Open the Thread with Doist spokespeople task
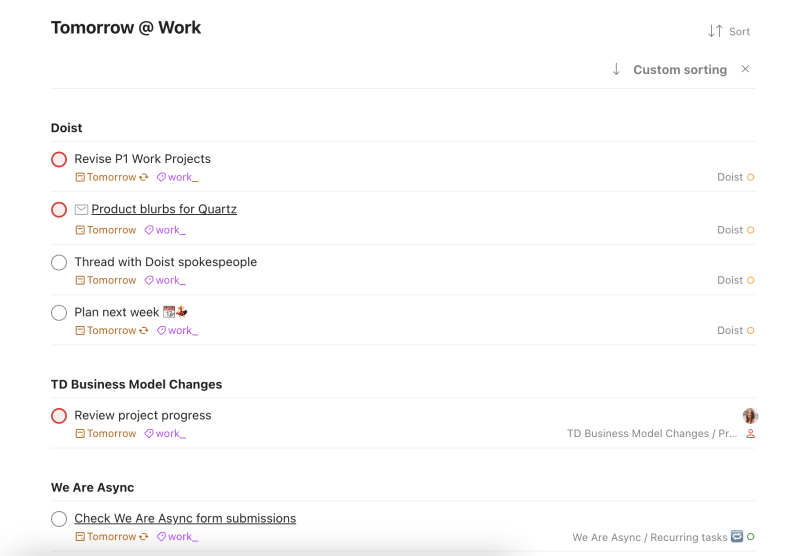800x556 pixels. click(166, 262)
